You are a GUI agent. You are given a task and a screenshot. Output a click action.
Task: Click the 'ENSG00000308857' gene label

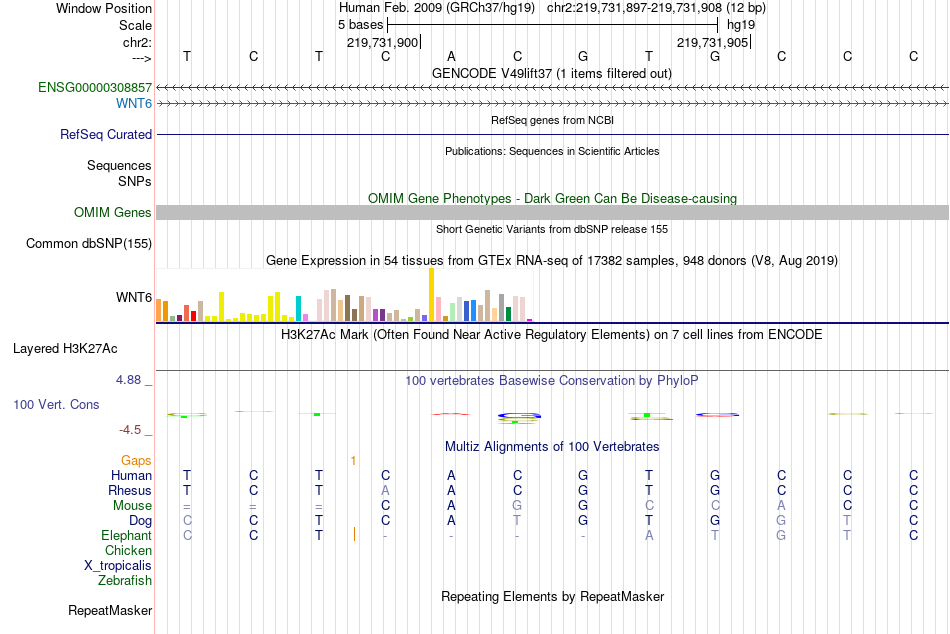[95, 88]
